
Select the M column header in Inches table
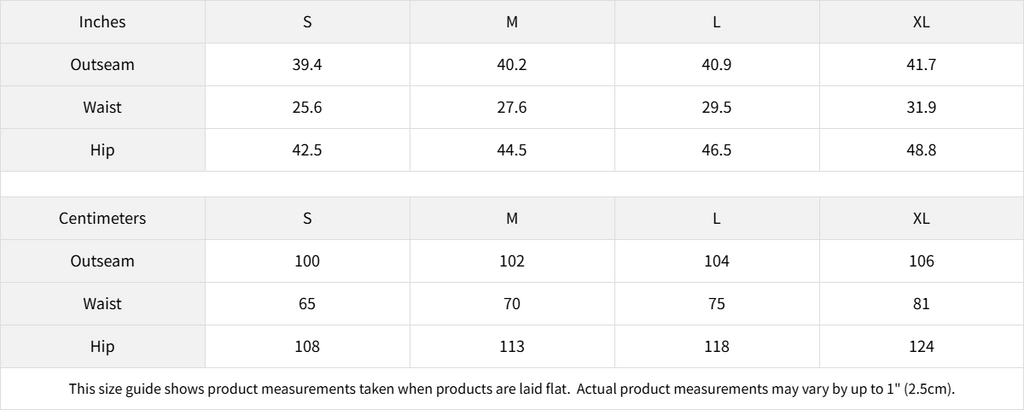click(512, 22)
